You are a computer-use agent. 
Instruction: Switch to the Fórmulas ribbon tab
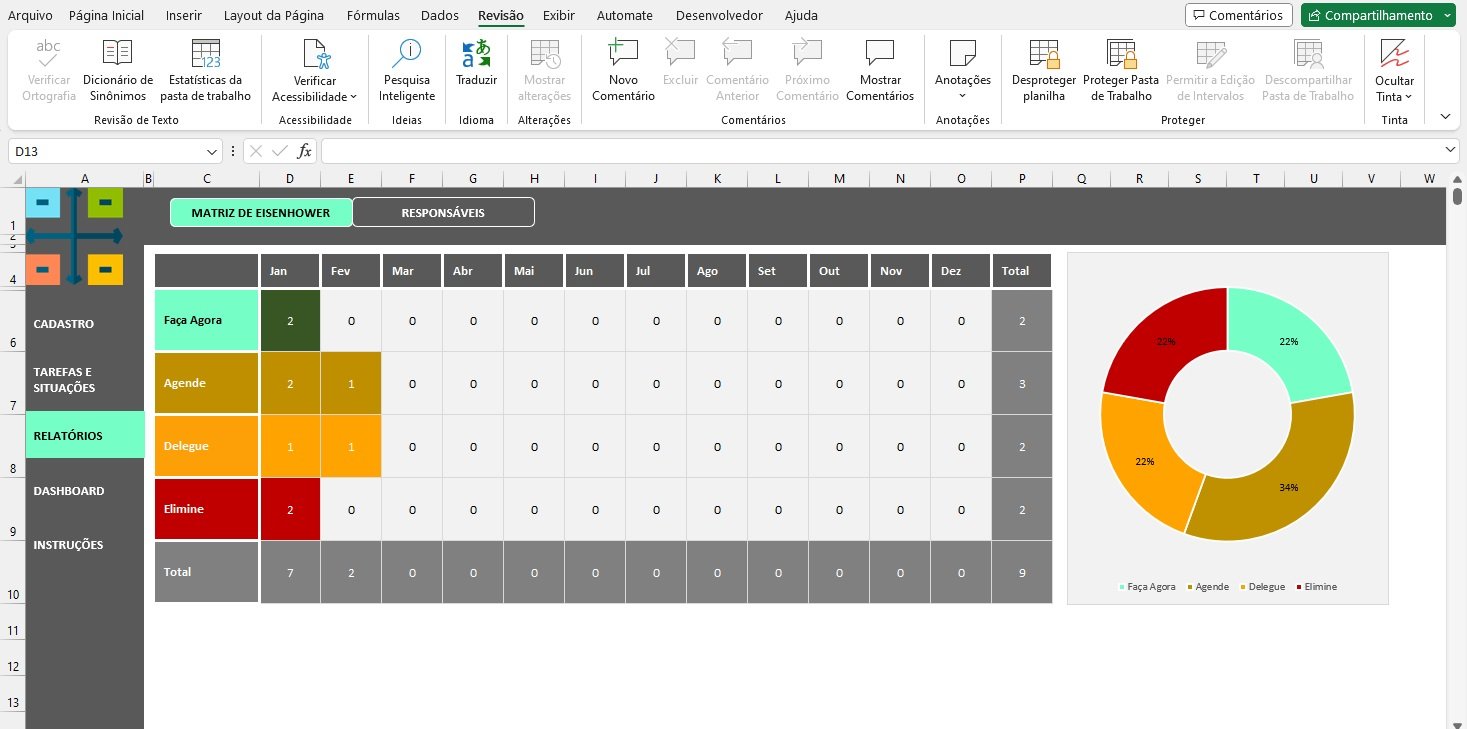(x=373, y=15)
